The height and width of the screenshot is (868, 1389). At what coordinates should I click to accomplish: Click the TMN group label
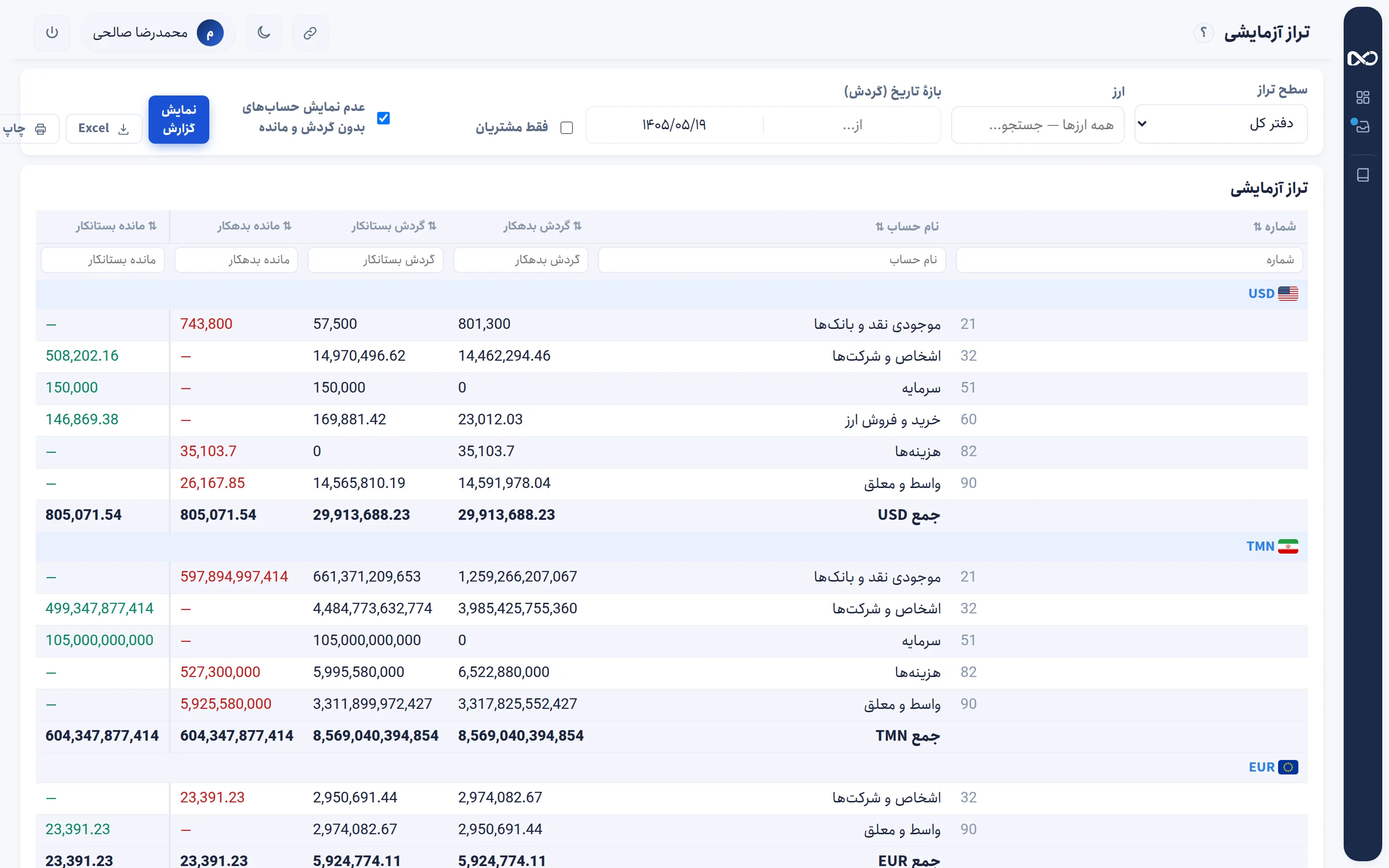click(x=1260, y=546)
